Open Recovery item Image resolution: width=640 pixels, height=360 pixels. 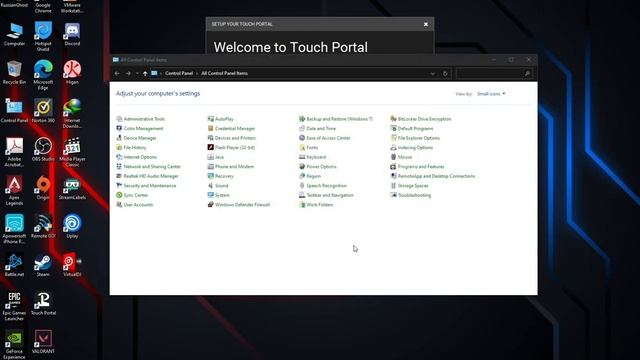pyautogui.click(x=220, y=176)
